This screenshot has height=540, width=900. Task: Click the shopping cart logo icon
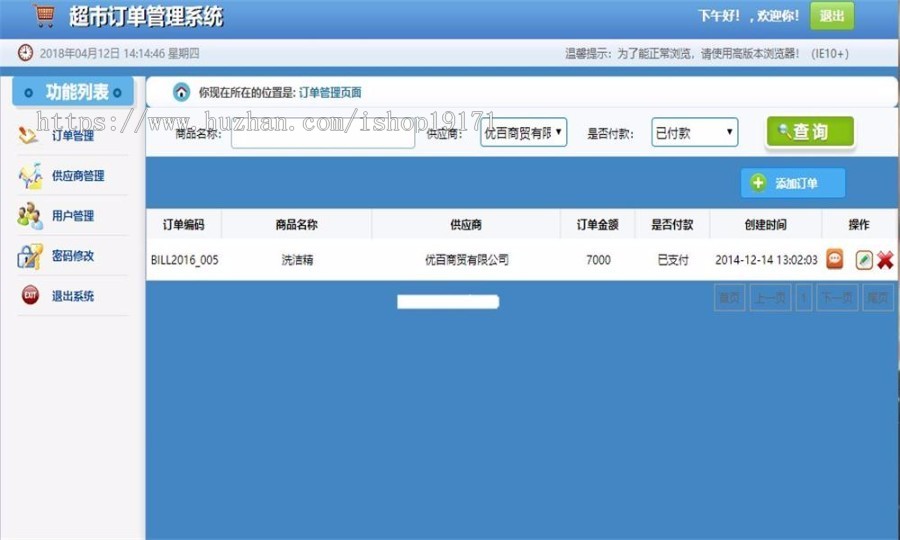click(44, 15)
